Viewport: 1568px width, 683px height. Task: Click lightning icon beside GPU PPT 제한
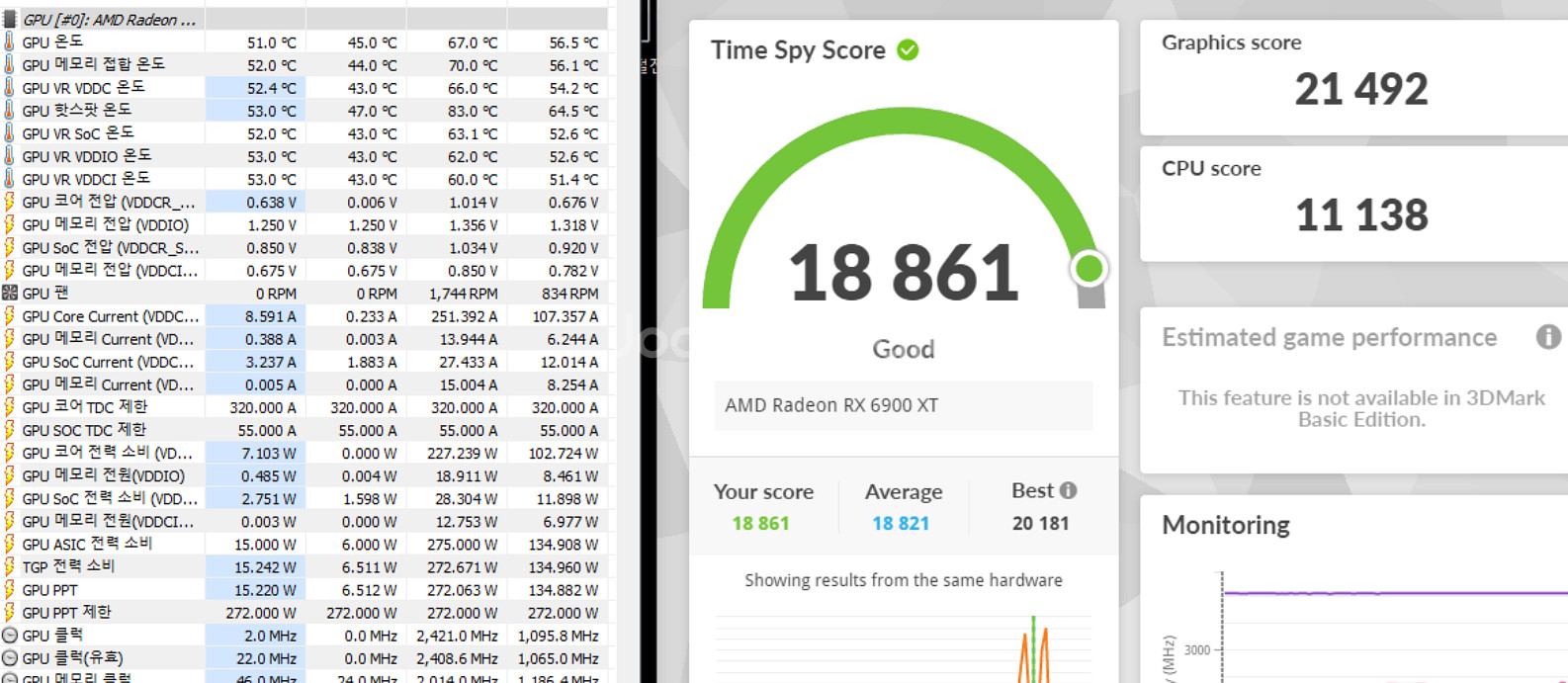click(x=10, y=612)
